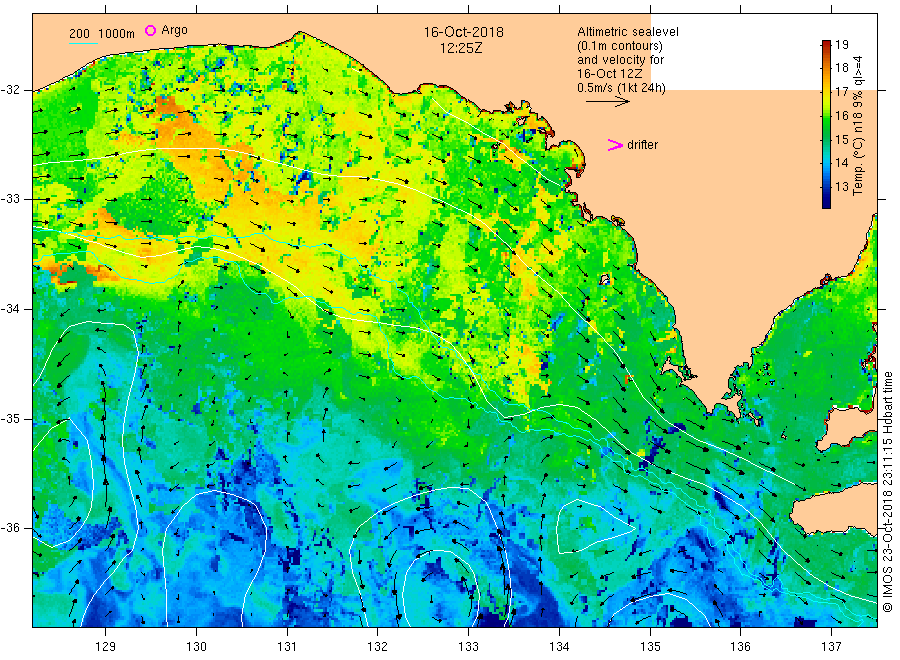Click the '16-Oct-2018' date label
The image size is (900, 660).
tap(463, 32)
